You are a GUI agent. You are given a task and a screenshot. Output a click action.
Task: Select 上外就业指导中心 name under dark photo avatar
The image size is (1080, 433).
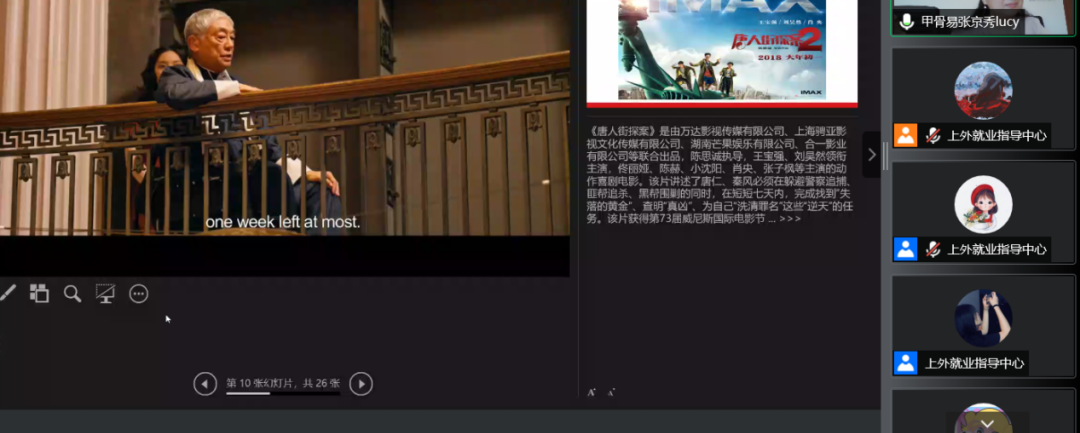[974, 363]
